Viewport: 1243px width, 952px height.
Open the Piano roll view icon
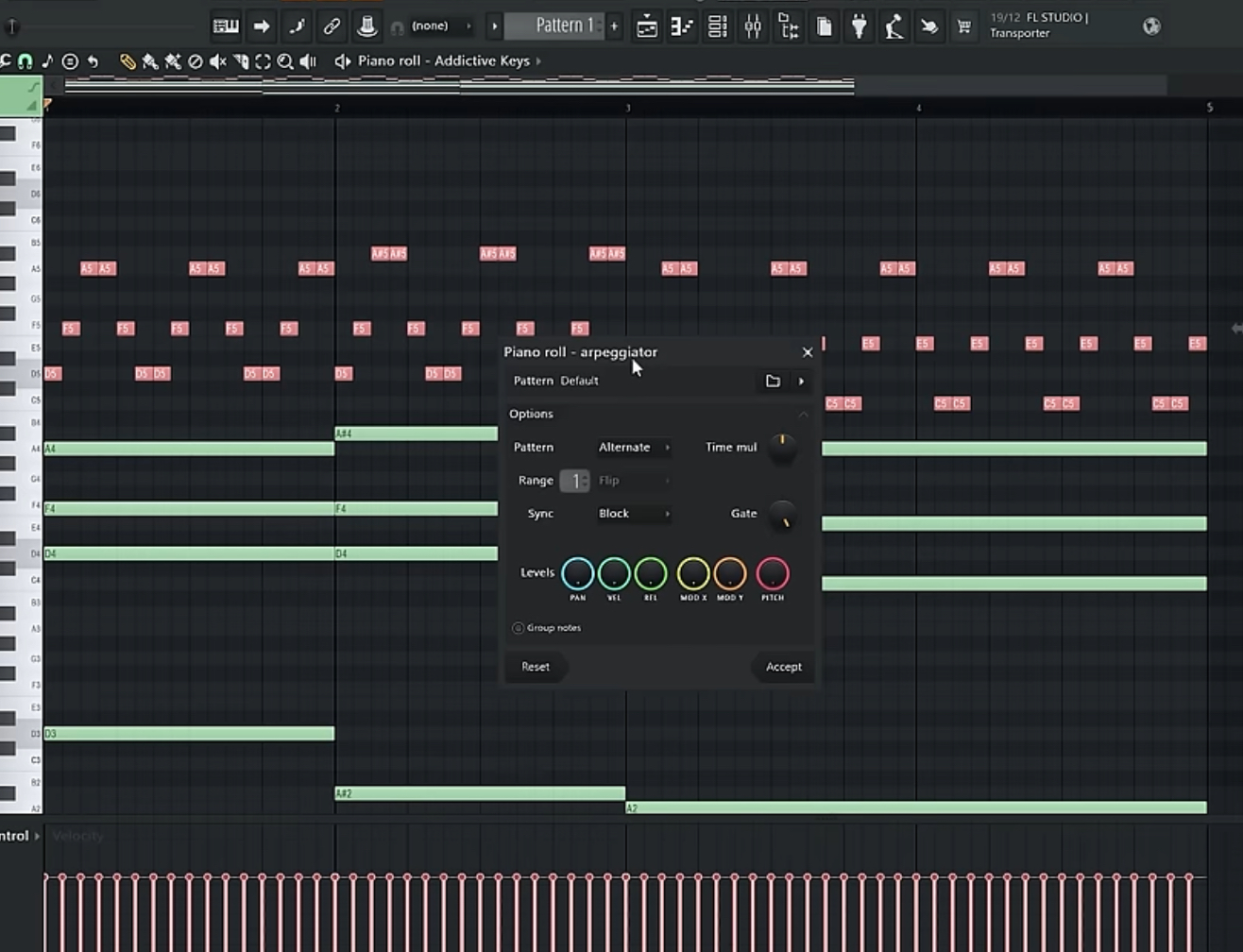[x=682, y=26]
